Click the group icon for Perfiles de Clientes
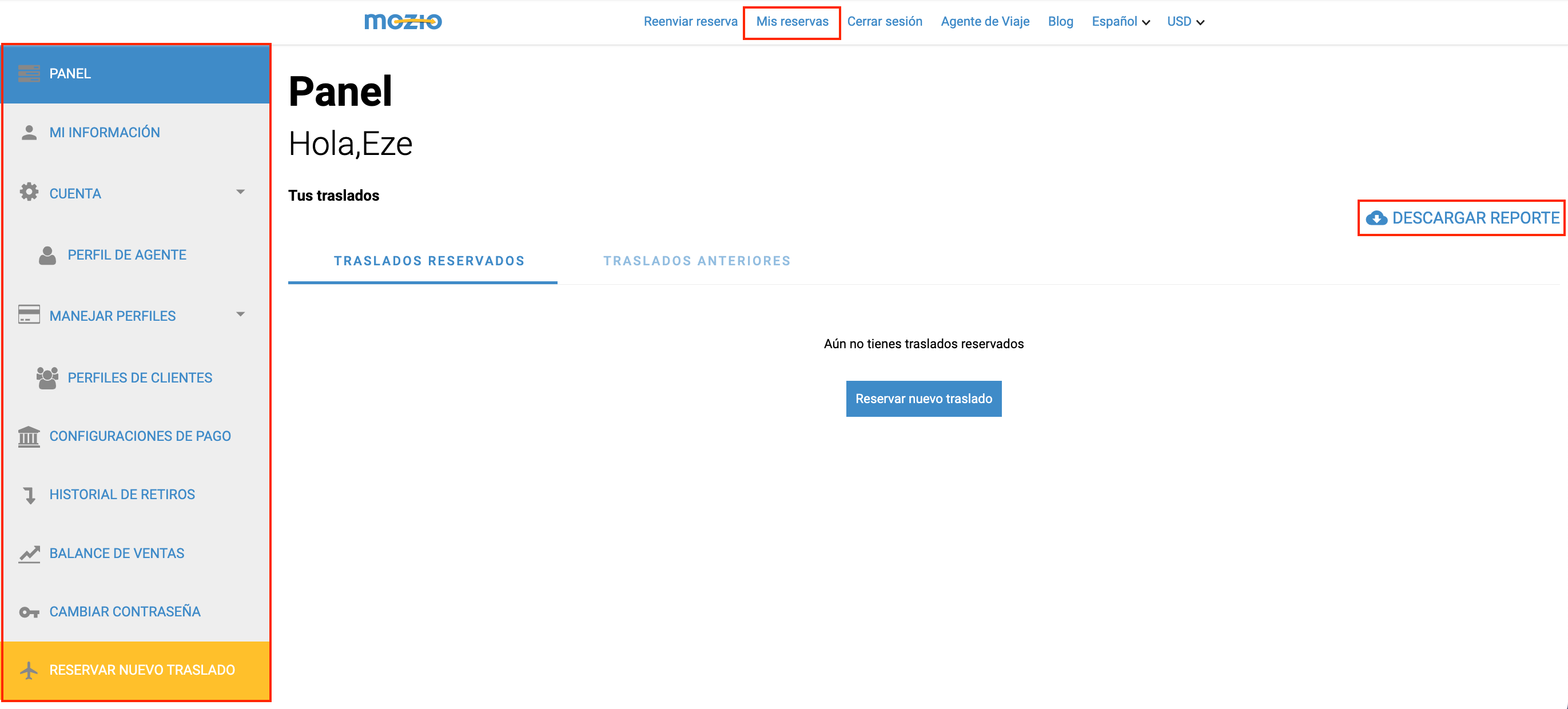1568x709 pixels. coord(47,378)
